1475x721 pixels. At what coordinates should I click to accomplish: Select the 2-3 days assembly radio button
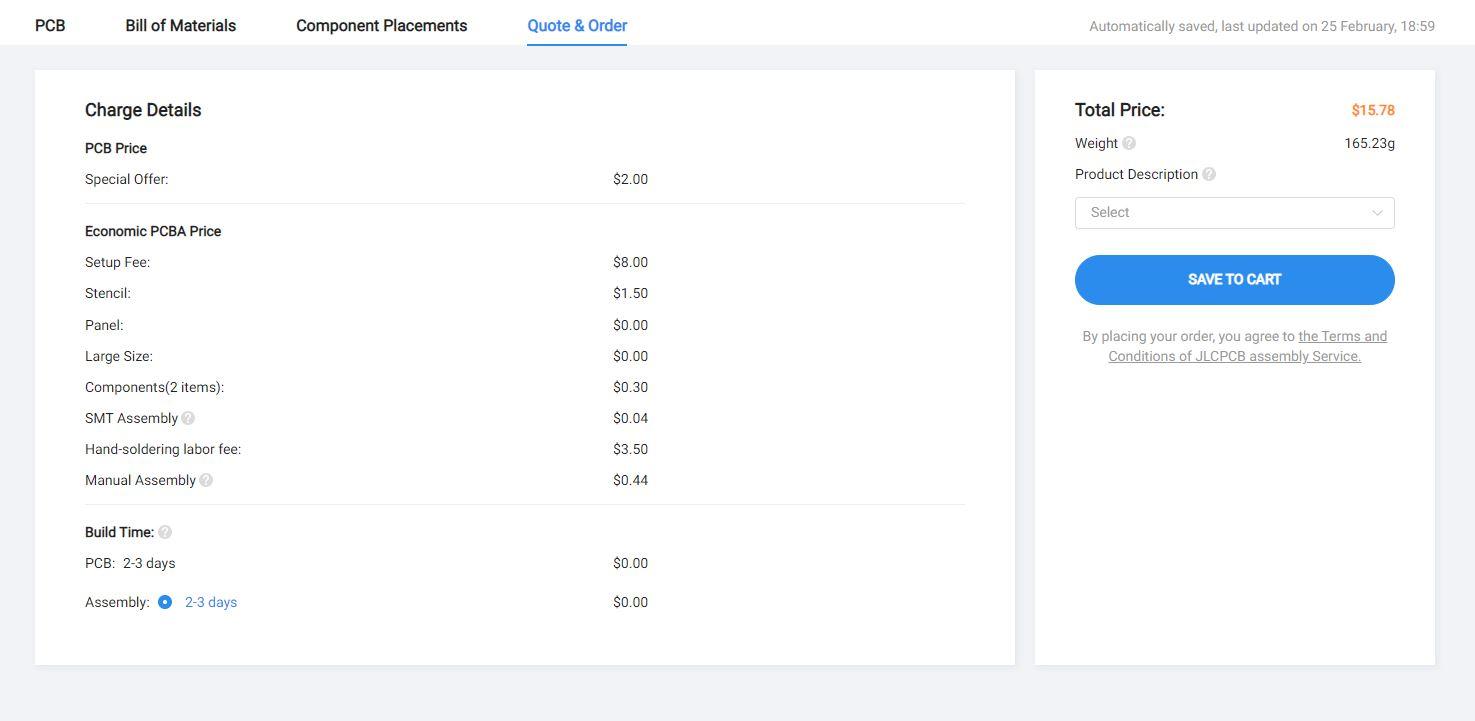point(165,602)
